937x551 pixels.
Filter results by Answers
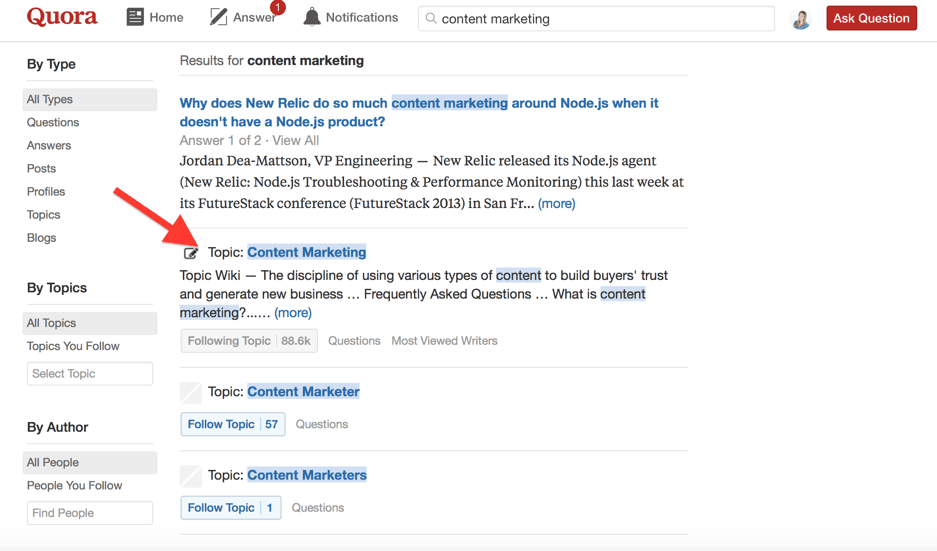click(48, 145)
